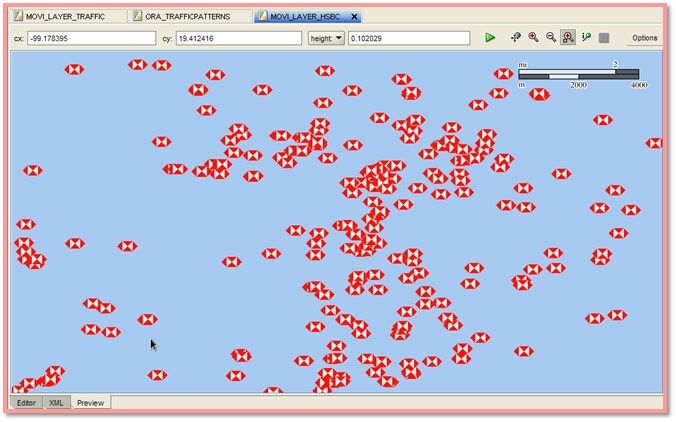Select the identify feature info tool

586,38
